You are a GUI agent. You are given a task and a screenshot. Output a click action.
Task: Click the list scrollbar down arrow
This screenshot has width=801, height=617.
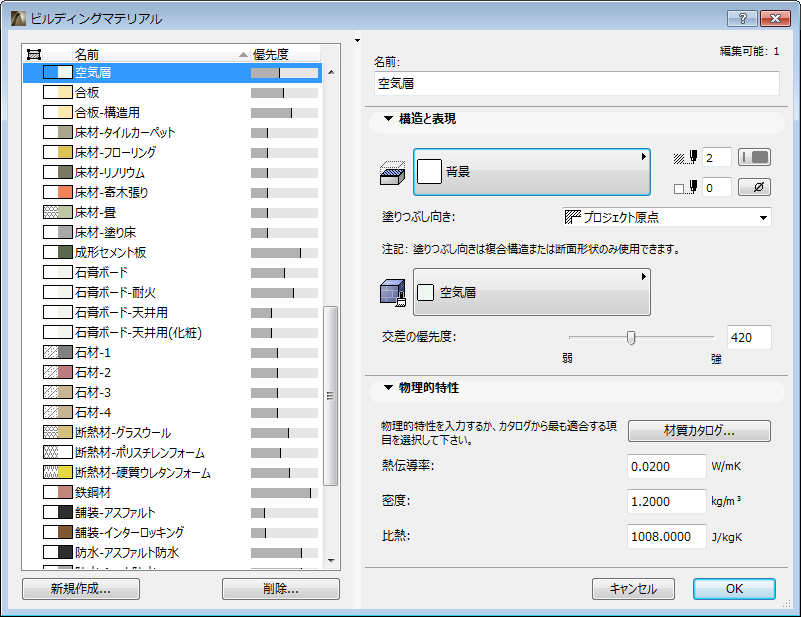pos(331,561)
